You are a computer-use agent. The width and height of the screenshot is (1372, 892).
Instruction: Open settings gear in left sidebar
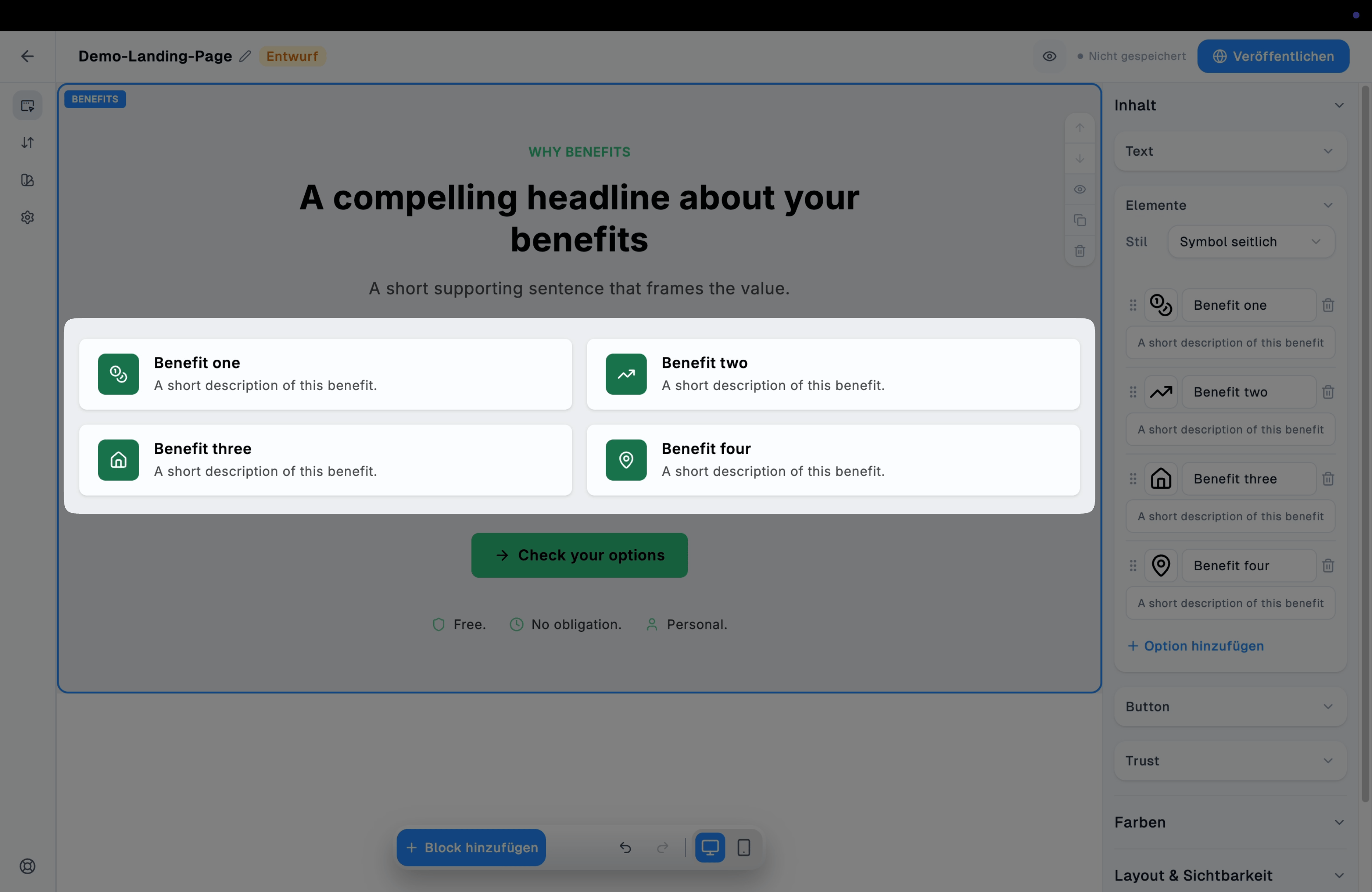pos(28,217)
